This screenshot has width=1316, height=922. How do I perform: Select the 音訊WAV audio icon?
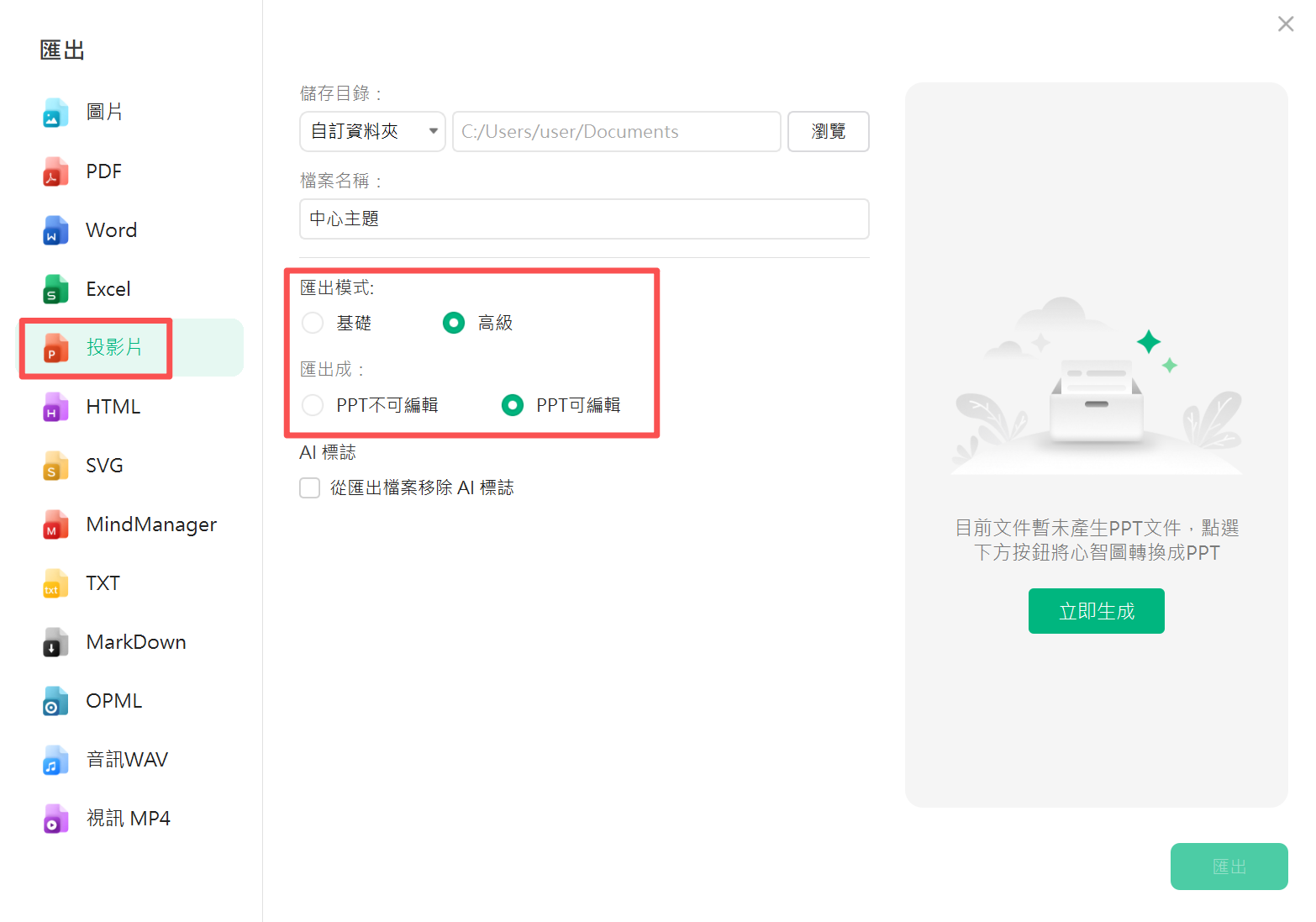55,760
